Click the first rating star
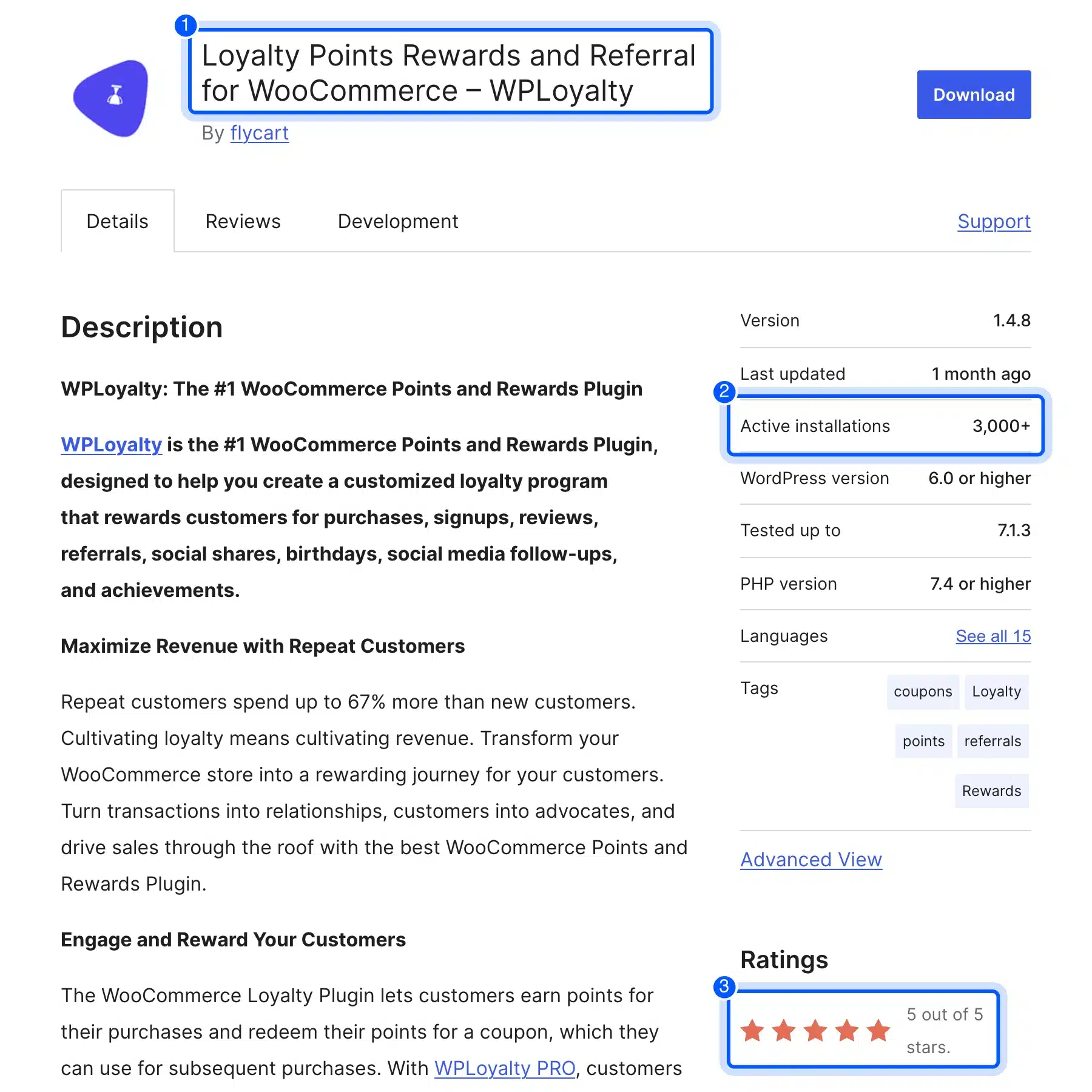The width and height of the screenshot is (1092, 1092). (x=752, y=1030)
